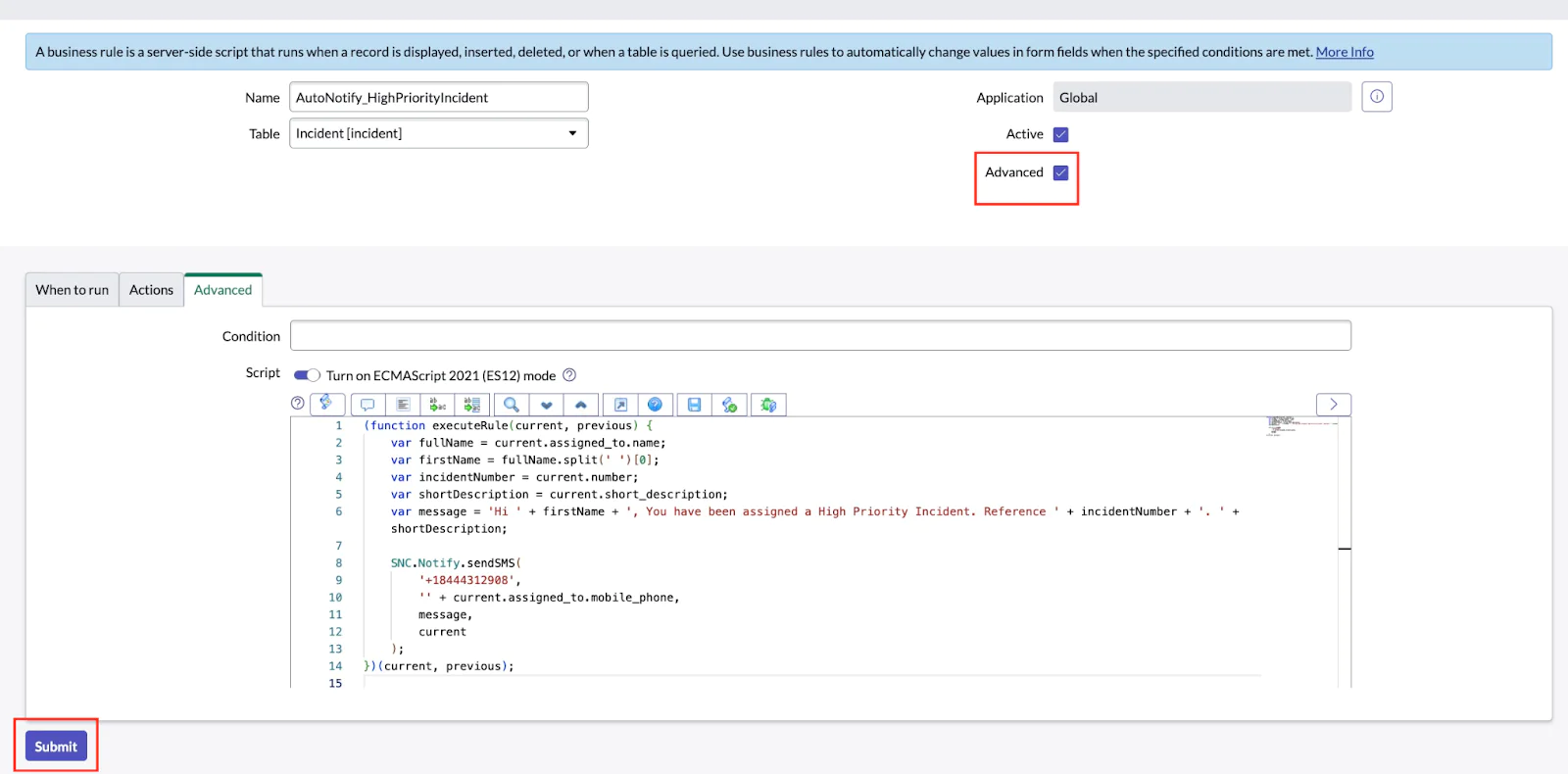Click line number 15 in the gutter
The image size is (1568, 774).
point(335,684)
